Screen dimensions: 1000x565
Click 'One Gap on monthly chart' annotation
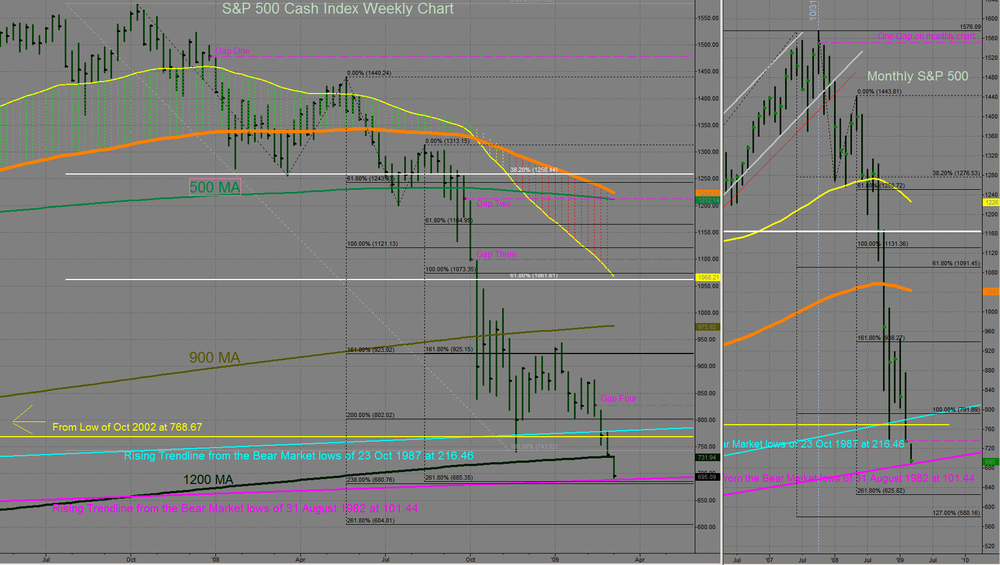[x=927, y=36]
